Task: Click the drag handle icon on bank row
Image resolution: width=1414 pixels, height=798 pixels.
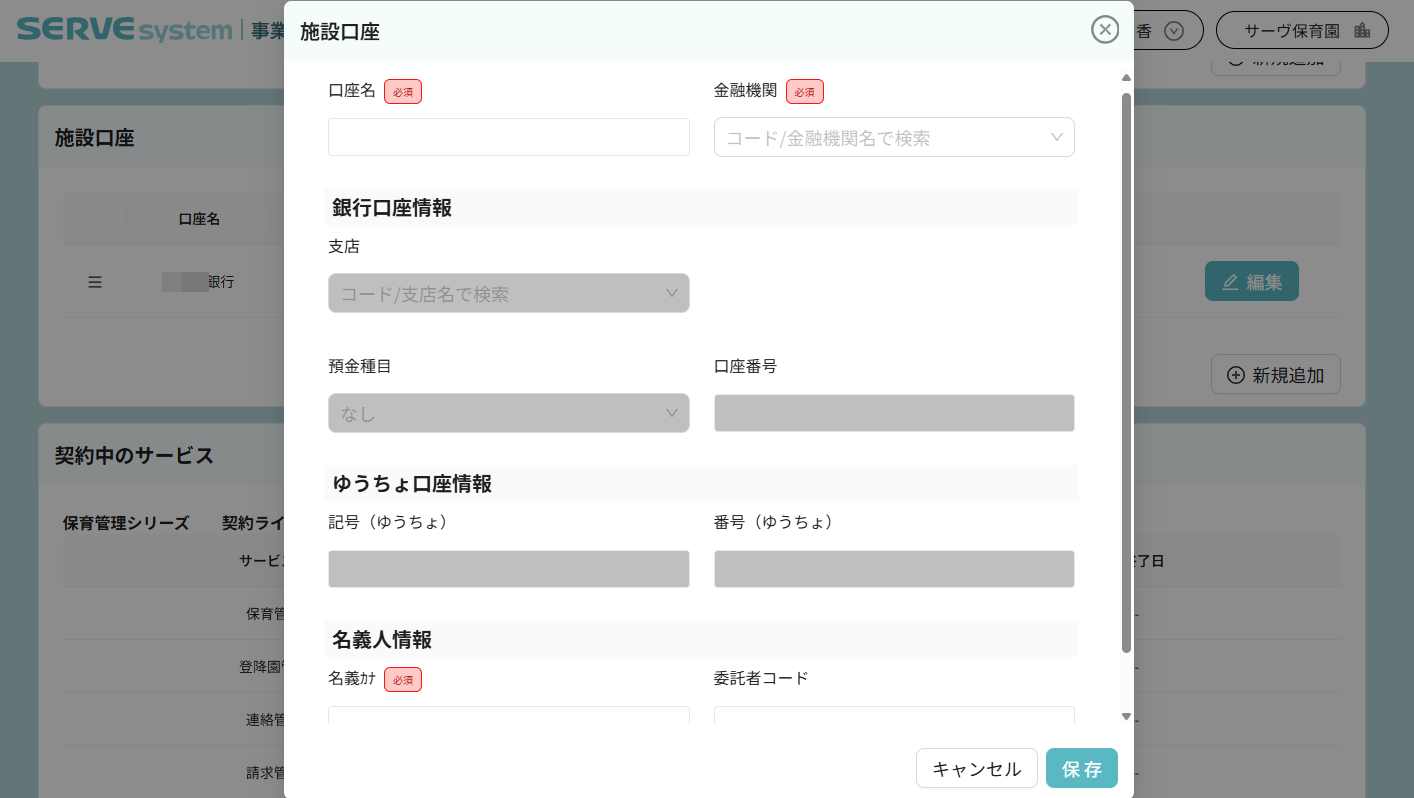Action: click(x=95, y=282)
